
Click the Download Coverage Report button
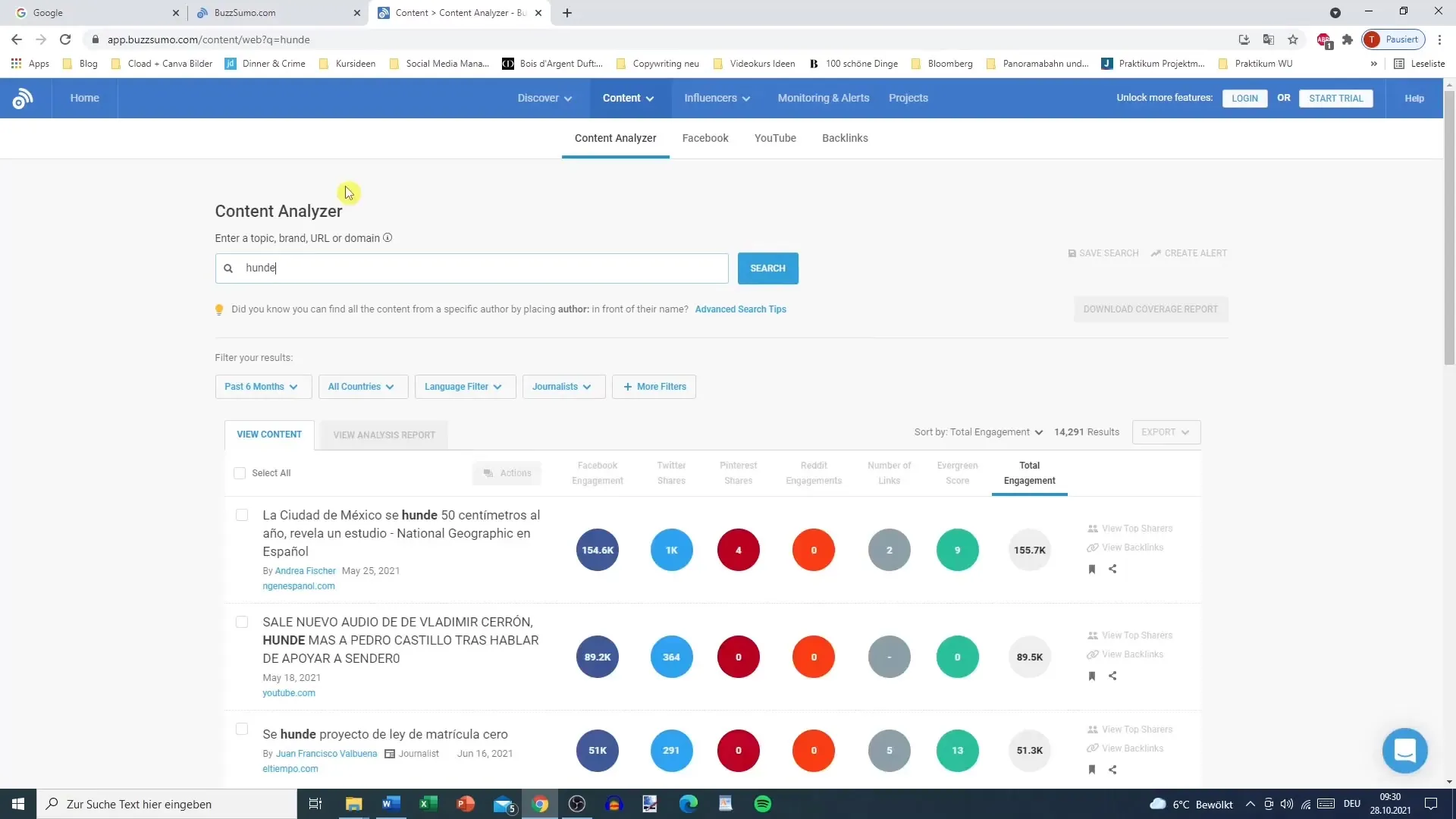coord(1151,308)
